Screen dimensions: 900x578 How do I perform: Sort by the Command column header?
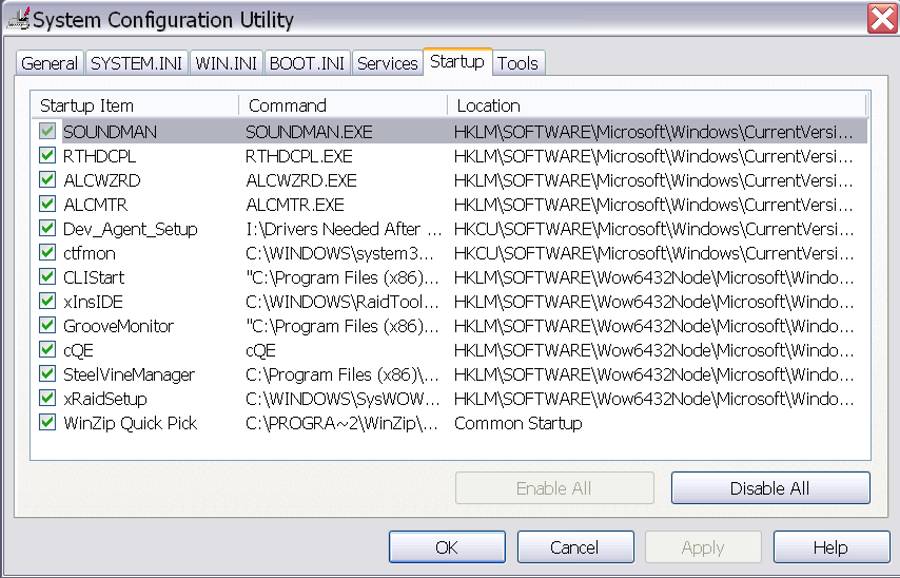343,106
